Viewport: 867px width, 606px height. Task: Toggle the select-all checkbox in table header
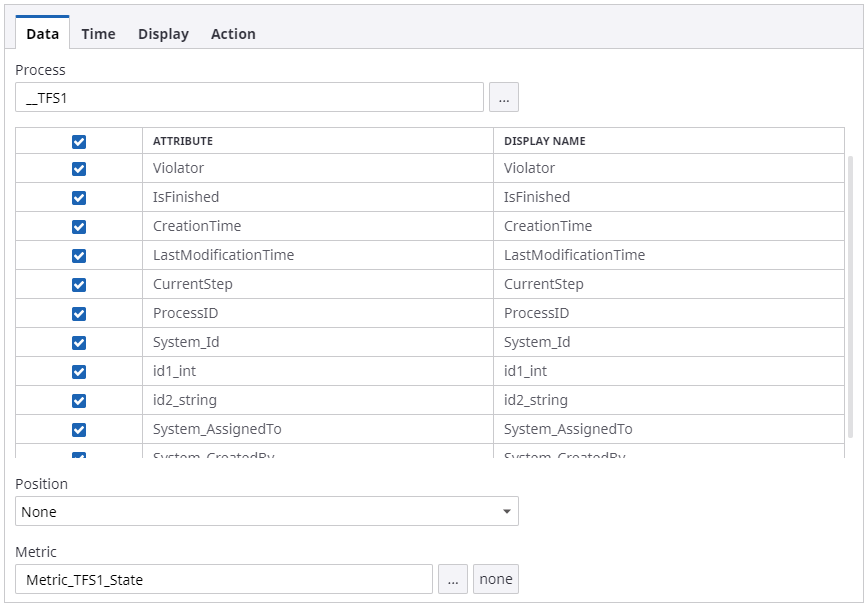point(79,141)
